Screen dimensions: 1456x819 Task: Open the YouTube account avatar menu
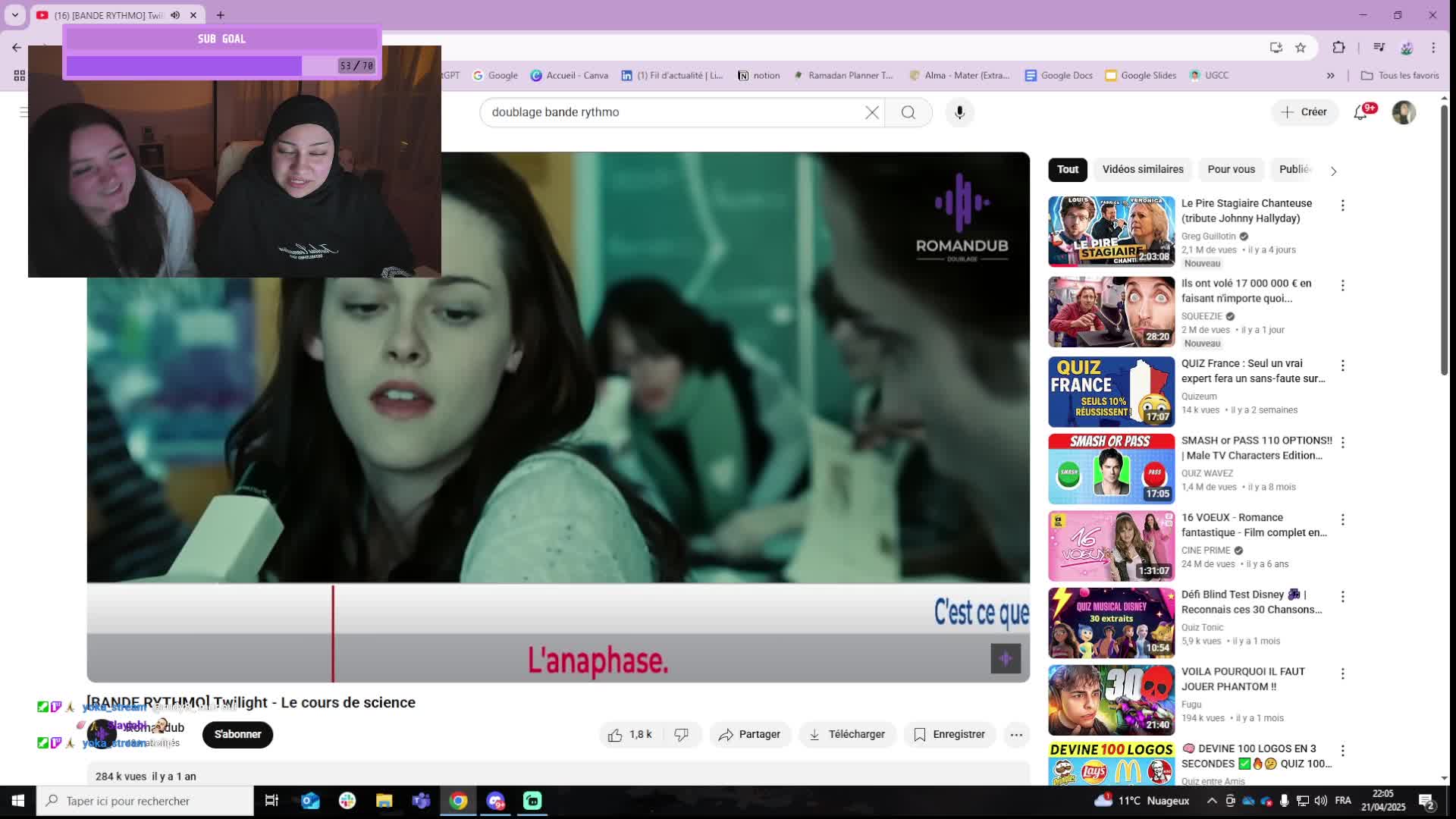pyautogui.click(x=1404, y=112)
